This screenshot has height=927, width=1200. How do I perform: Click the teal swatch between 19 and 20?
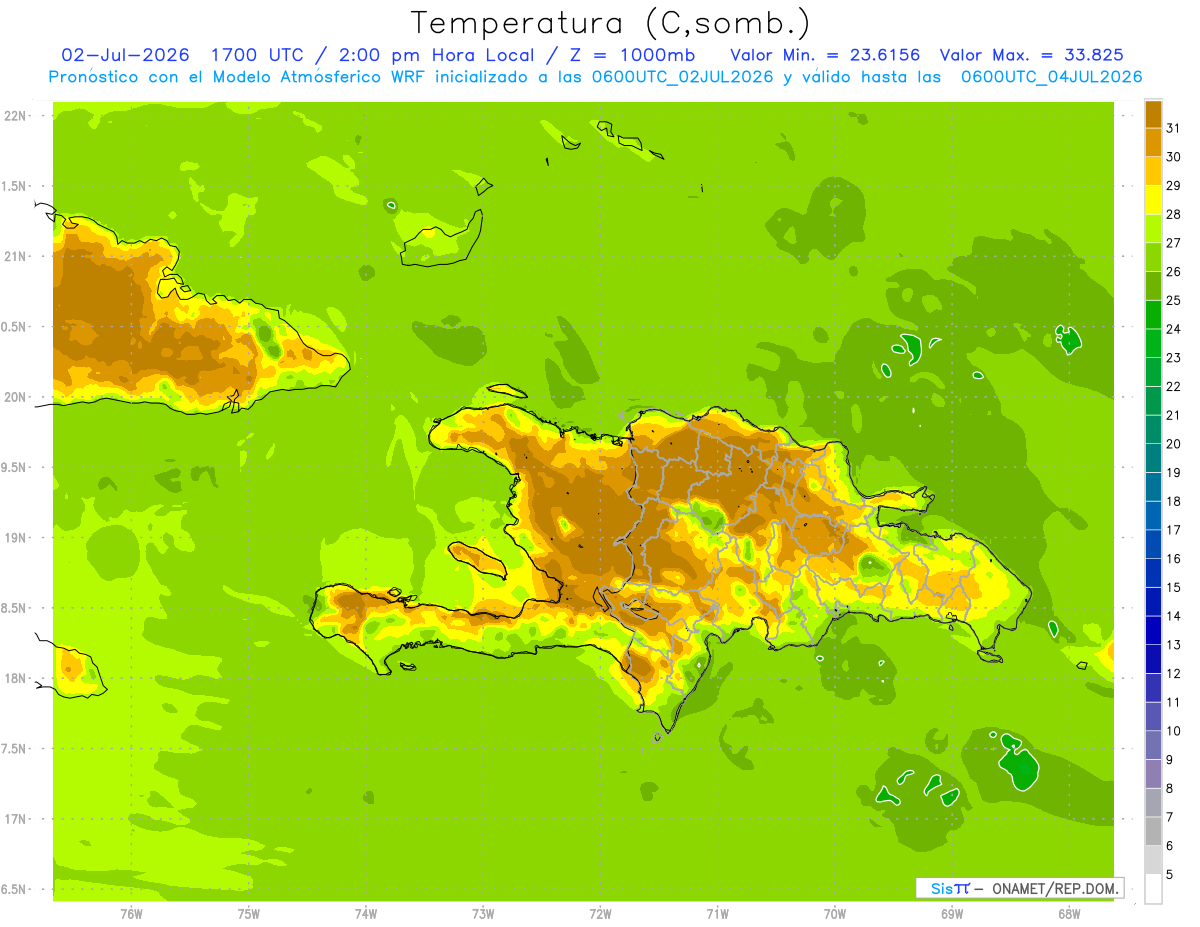[x=1153, y=458]
